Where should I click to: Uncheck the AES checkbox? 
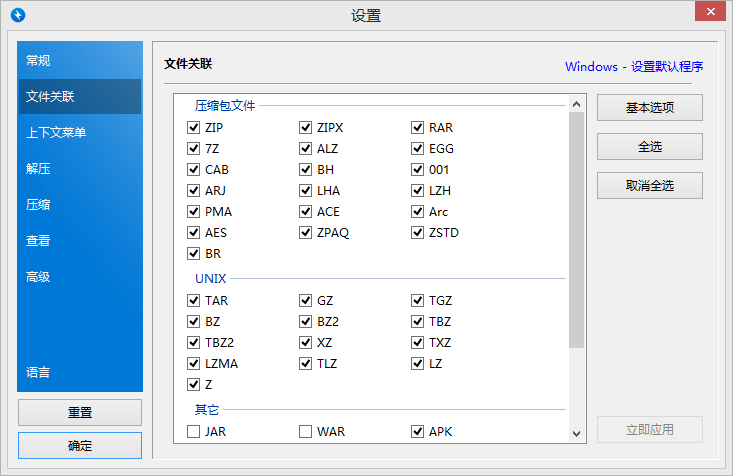[194, 232]
